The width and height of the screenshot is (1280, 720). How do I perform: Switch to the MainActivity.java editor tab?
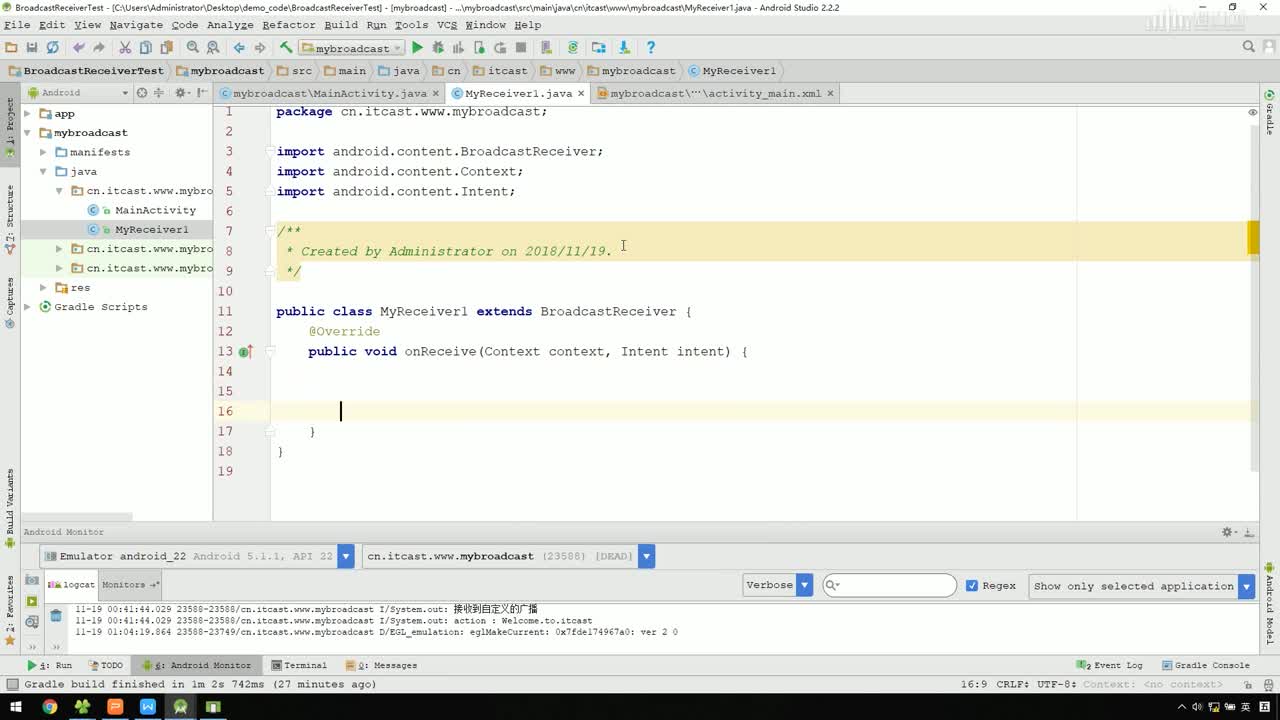coord(330,93)
